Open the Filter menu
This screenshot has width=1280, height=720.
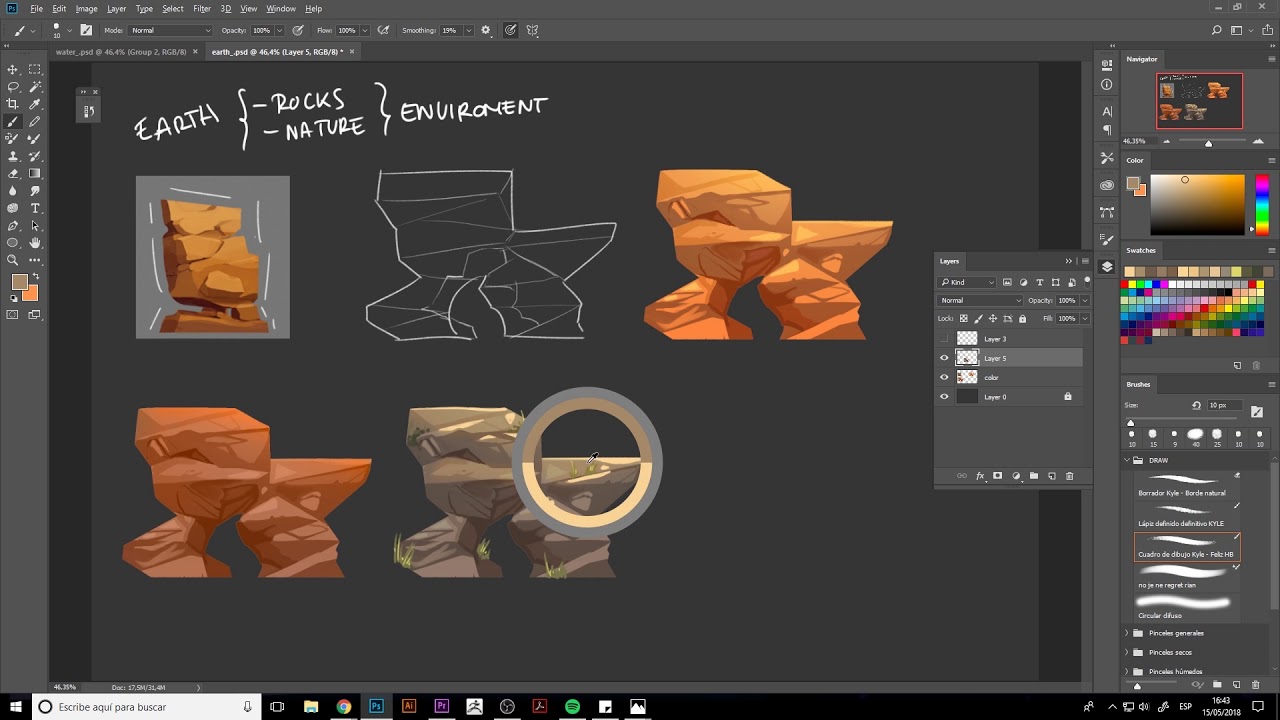(x=202, y=9)
